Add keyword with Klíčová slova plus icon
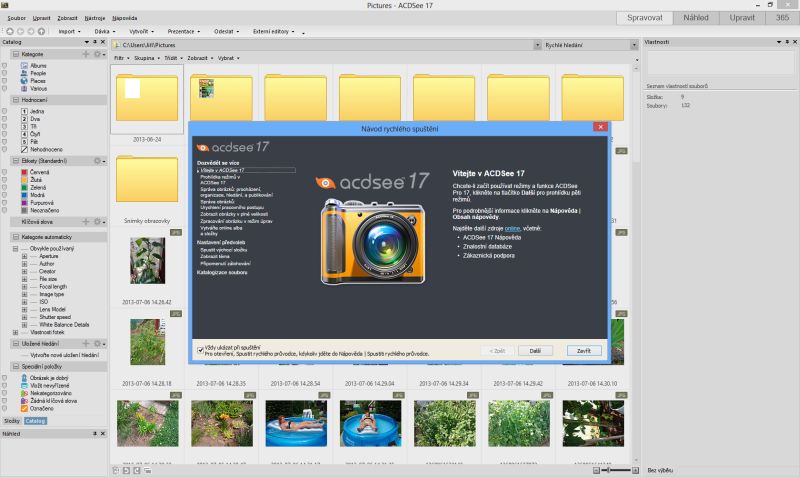 (85, 222)
